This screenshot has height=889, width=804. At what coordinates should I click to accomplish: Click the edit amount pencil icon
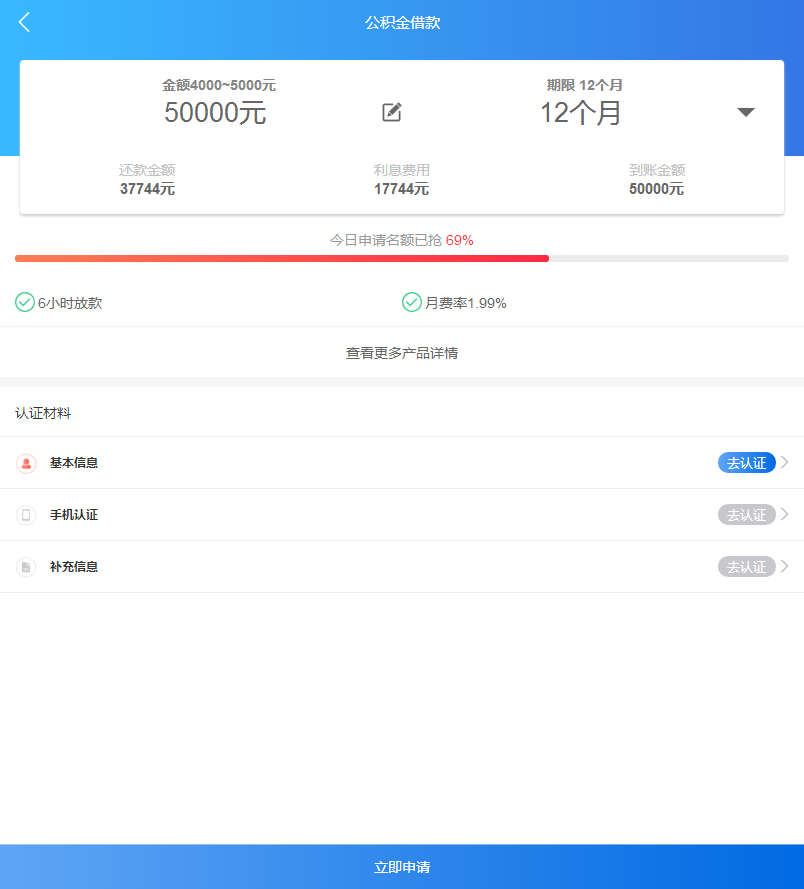pyautogui.click(x=392, y=112)
